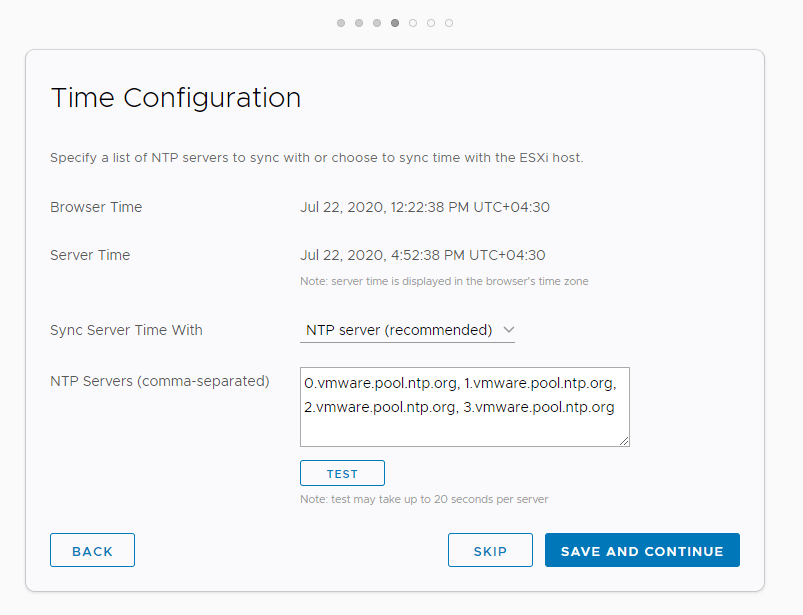Screen dimensions: 803x615
Task: Go back with the BACK button
Action: [92, 551]
